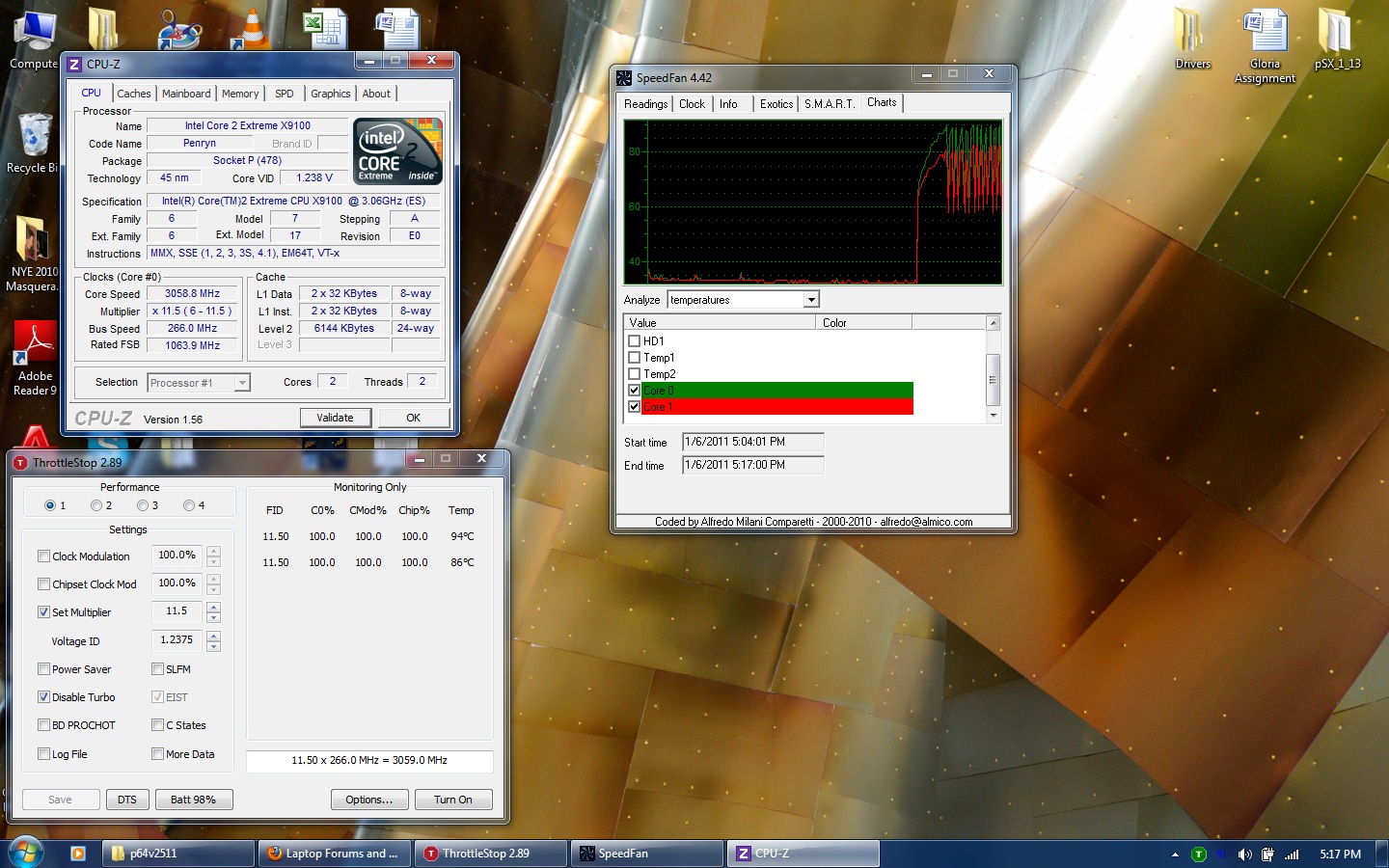The width and height of the screenshot is (1389, 868).
Task: Decrease Voltage ID with down arrow
Action: [214, 645]
